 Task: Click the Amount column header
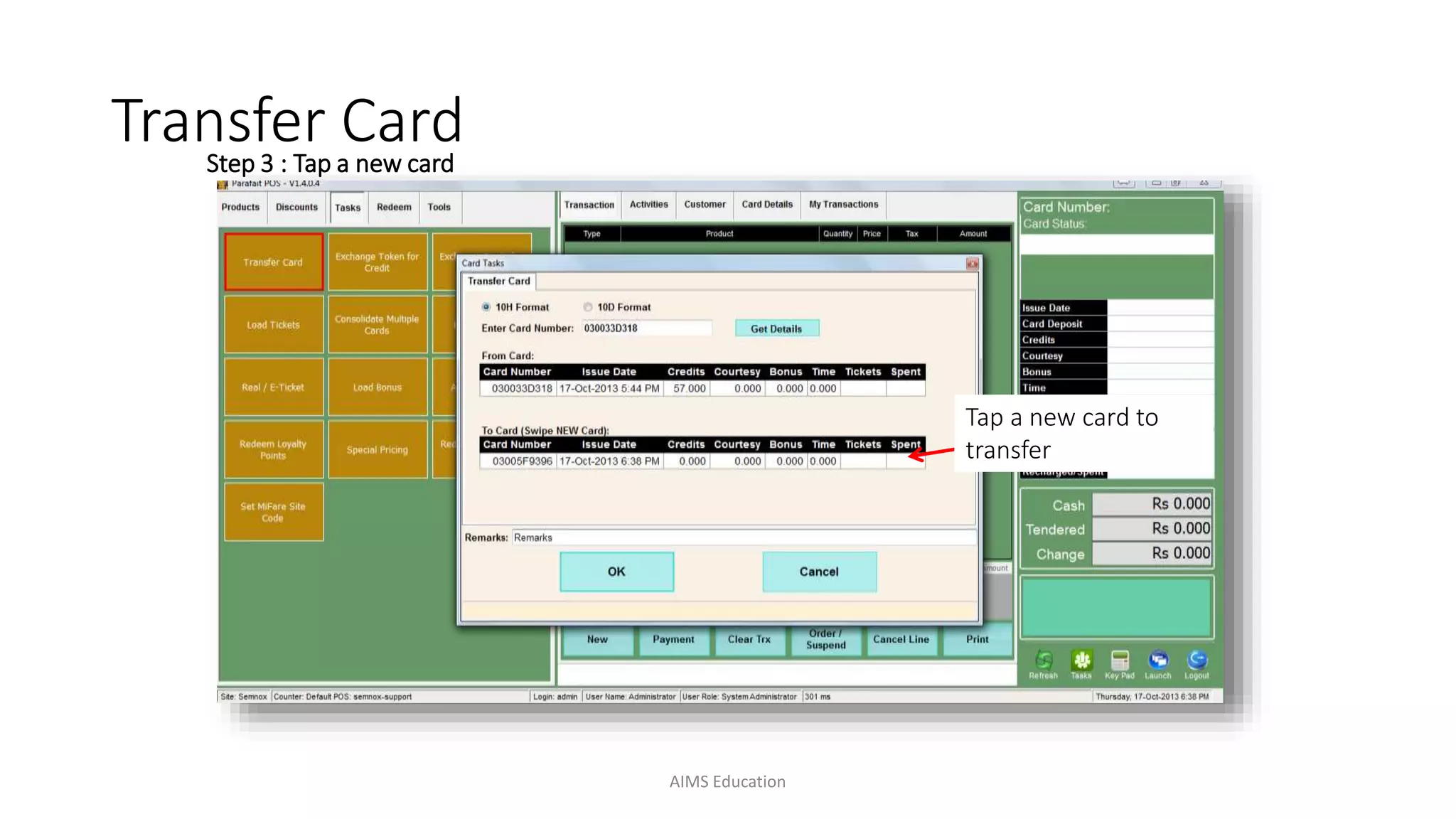(x=973, y=234)
